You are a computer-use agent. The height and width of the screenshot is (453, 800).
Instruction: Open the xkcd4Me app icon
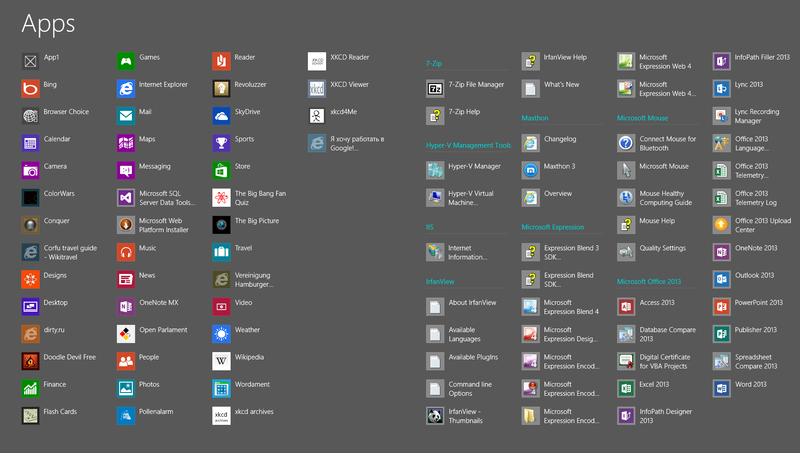click(x=316, y=116)
